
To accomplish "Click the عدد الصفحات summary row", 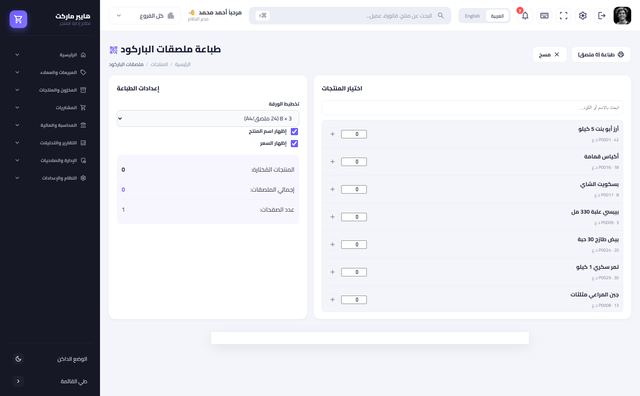I will 208,209.
